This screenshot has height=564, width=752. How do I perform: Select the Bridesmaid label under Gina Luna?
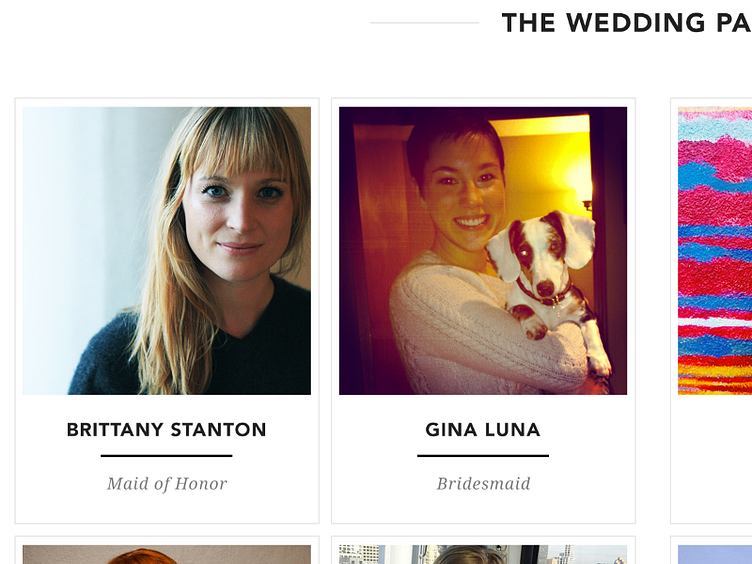(483, 483)
